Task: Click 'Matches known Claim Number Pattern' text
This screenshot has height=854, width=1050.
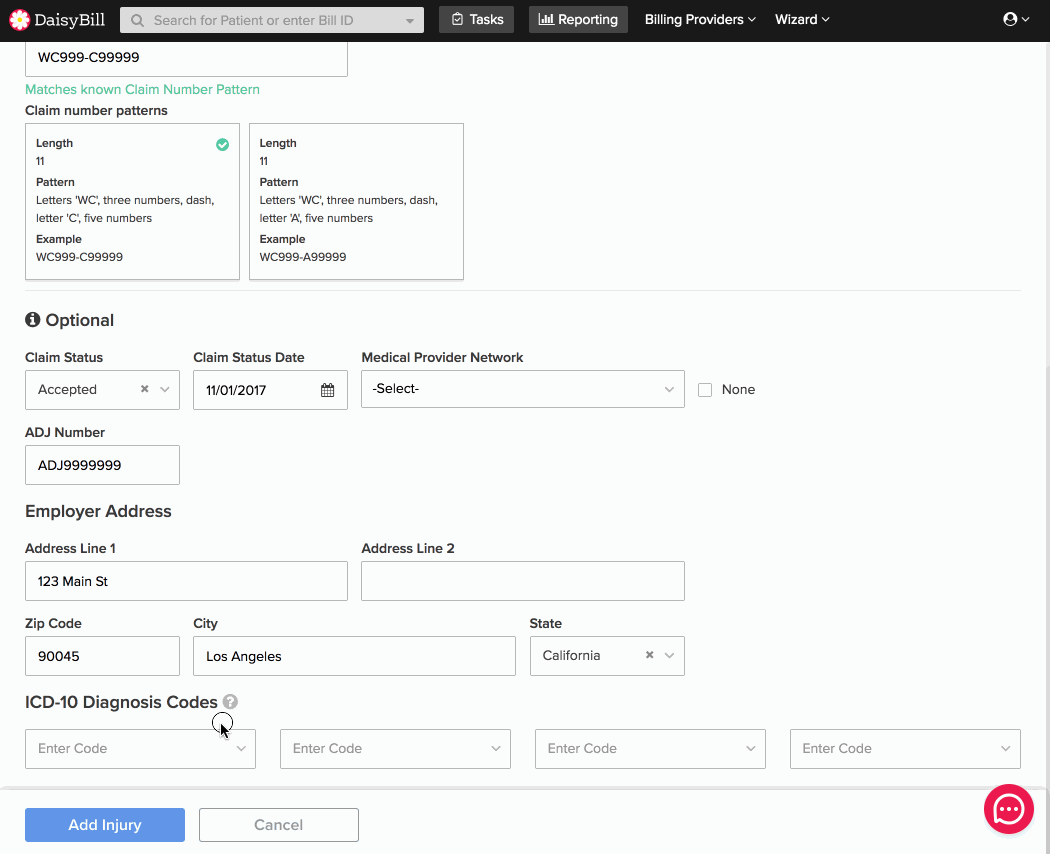Action: click(142, 89)
